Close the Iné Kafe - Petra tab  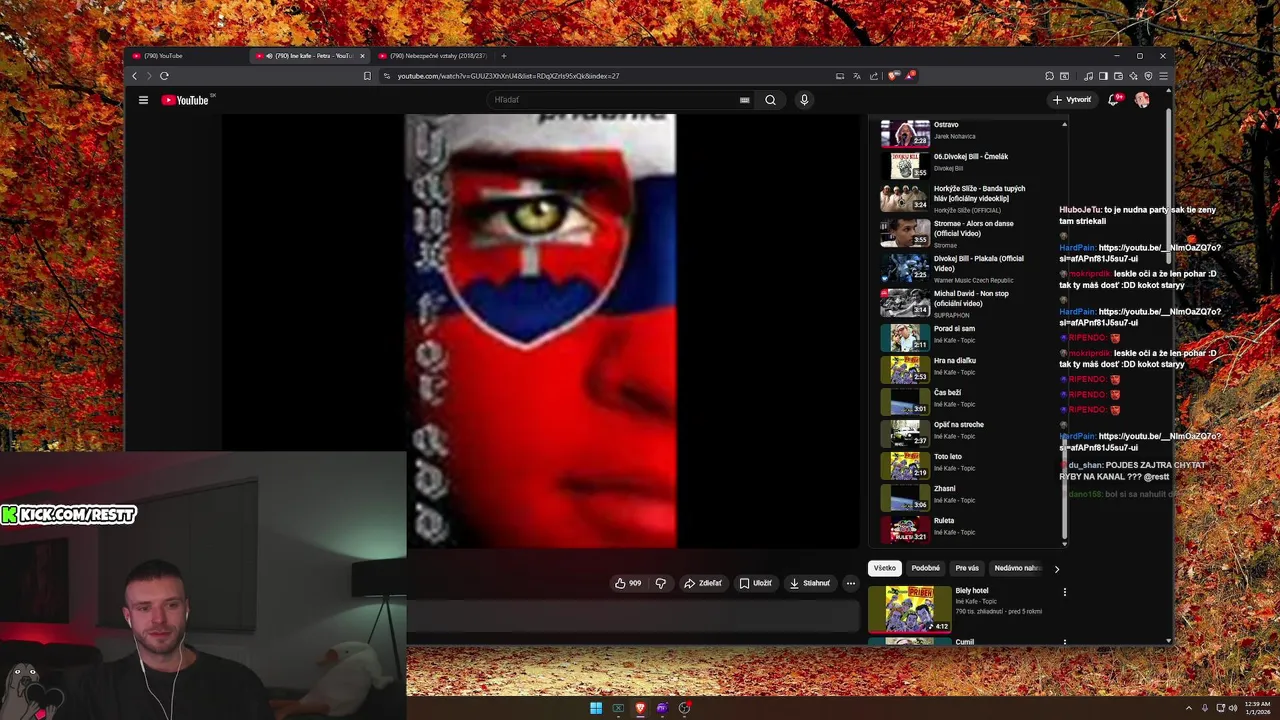(362, 56)
